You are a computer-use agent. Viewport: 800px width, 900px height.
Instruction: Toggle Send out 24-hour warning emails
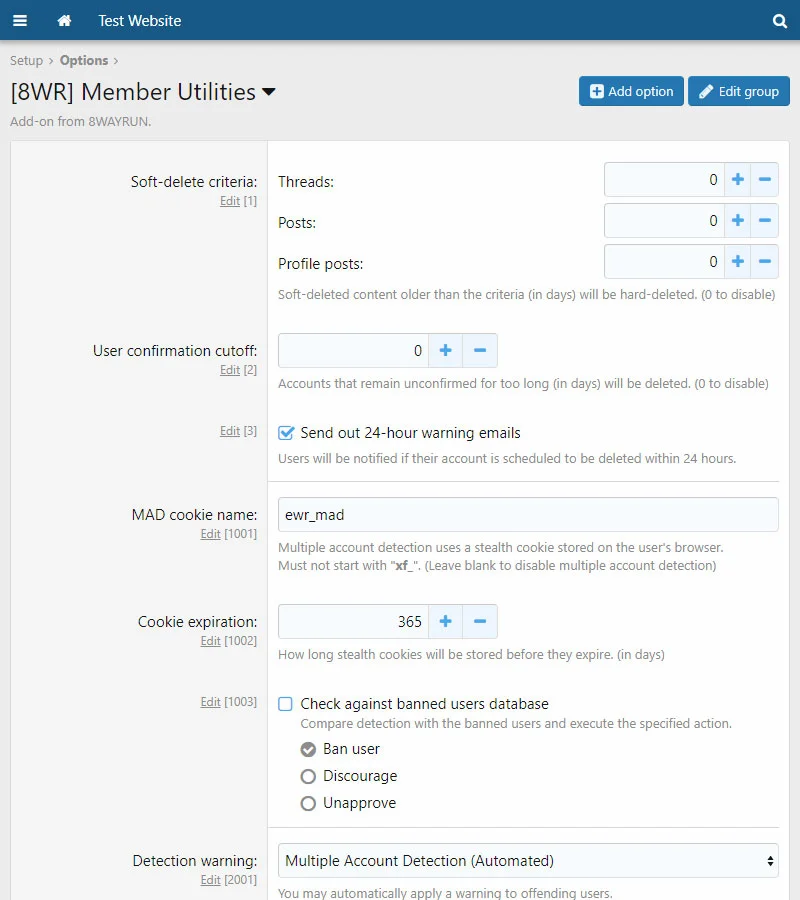click(x=286, y=433)
